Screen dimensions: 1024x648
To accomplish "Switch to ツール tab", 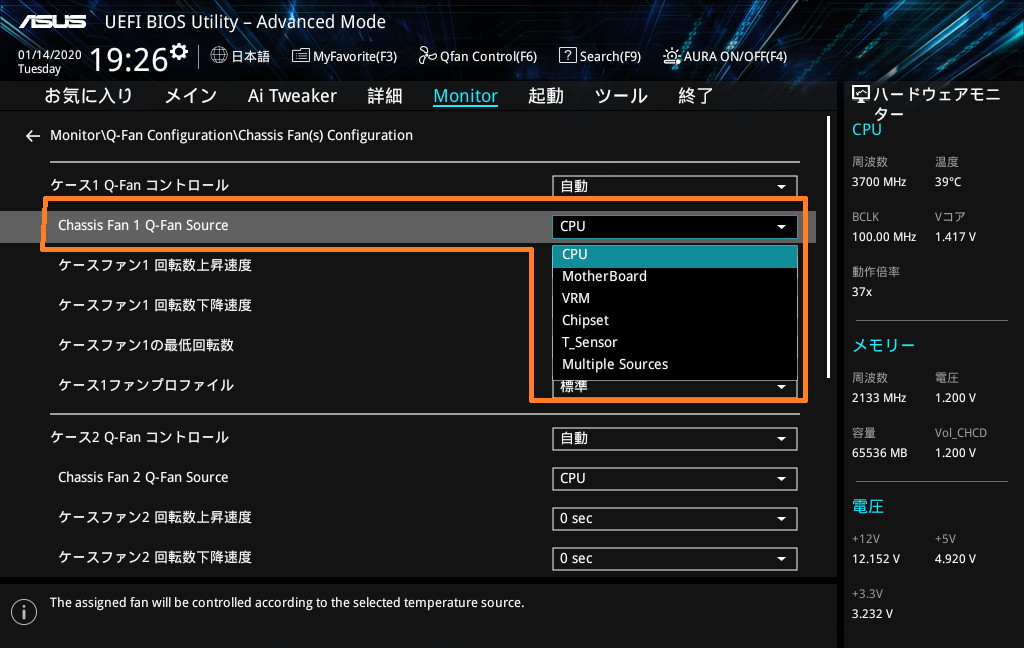I will click(x=621, y=96).
